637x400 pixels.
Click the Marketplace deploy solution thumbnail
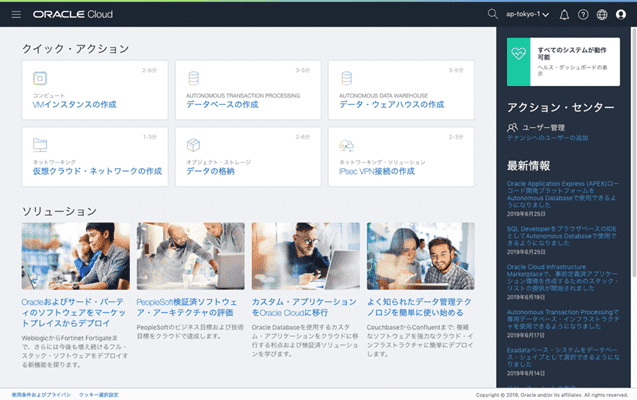coord(76,256)
